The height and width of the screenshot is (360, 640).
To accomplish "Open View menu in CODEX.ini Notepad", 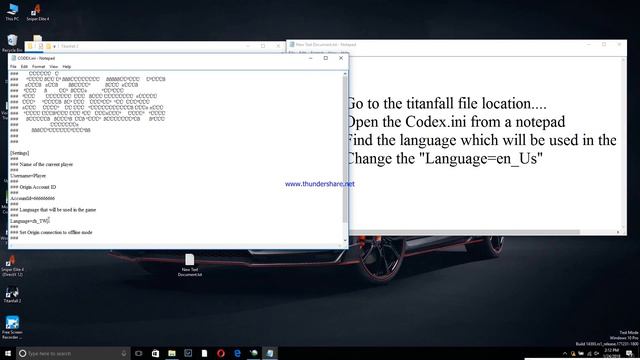I will coord(53,67).
